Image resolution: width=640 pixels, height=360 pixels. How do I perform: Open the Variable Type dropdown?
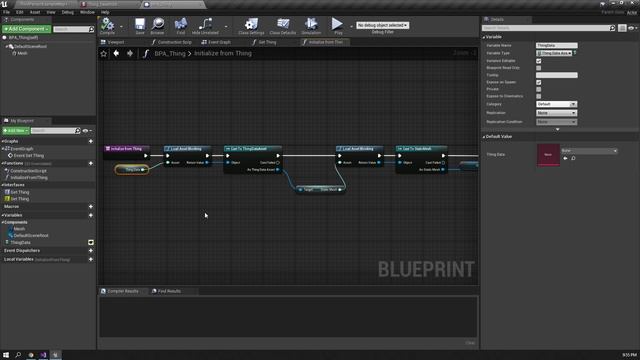[x=554, y=53]
